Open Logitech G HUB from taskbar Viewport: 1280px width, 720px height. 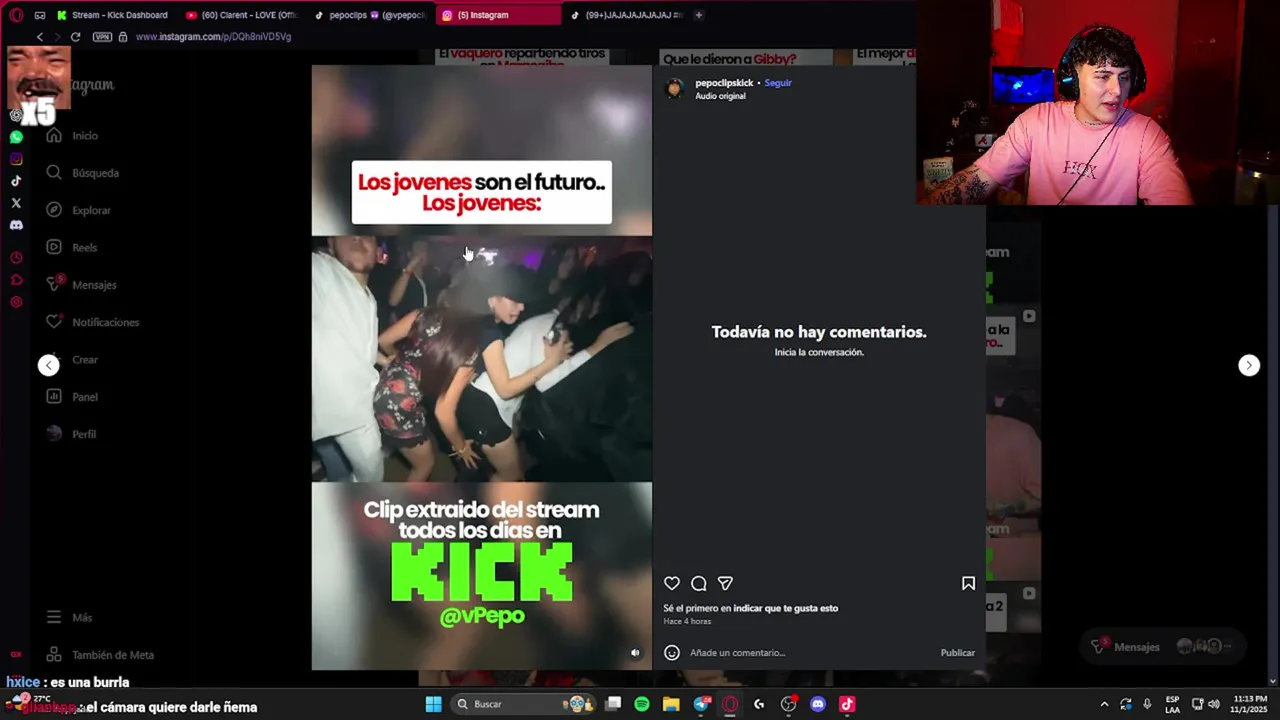tap(759, 704)
